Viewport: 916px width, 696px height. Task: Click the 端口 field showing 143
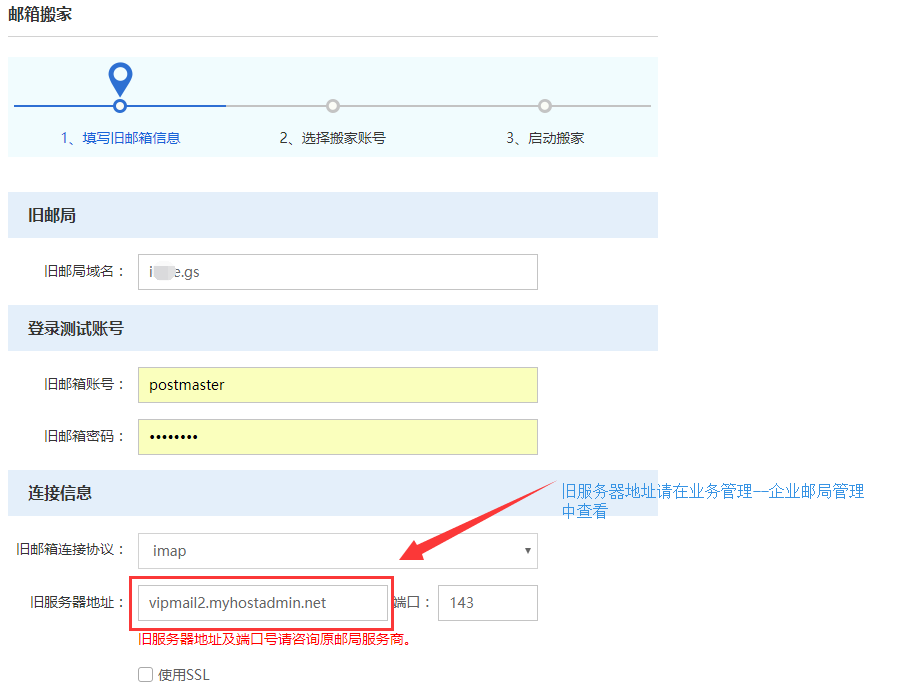point(487,603)
